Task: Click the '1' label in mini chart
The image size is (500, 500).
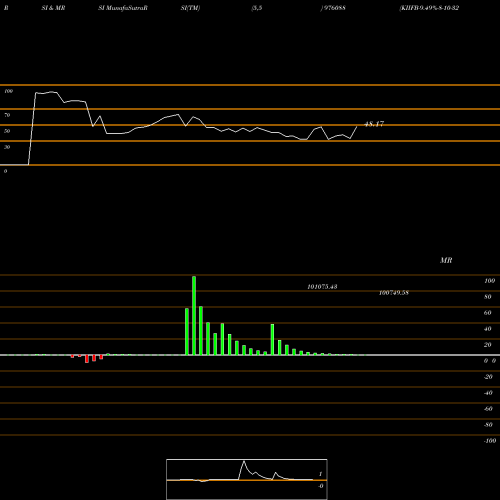Action: tap(320, 474)
